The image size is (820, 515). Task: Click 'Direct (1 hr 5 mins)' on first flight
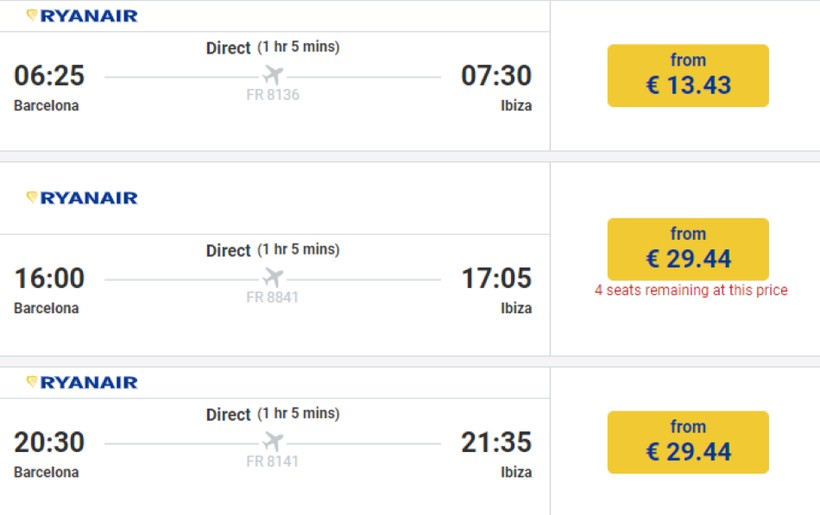272,47
